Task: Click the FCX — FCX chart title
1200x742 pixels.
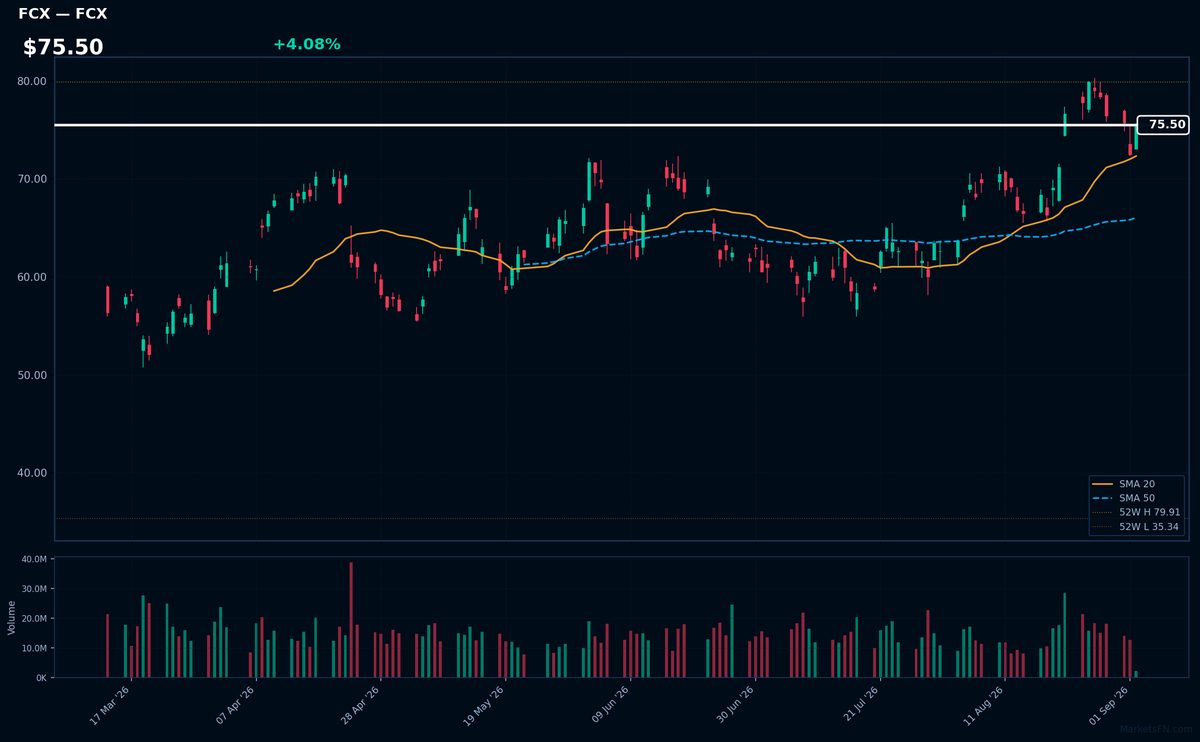Action: click(62, 14)
